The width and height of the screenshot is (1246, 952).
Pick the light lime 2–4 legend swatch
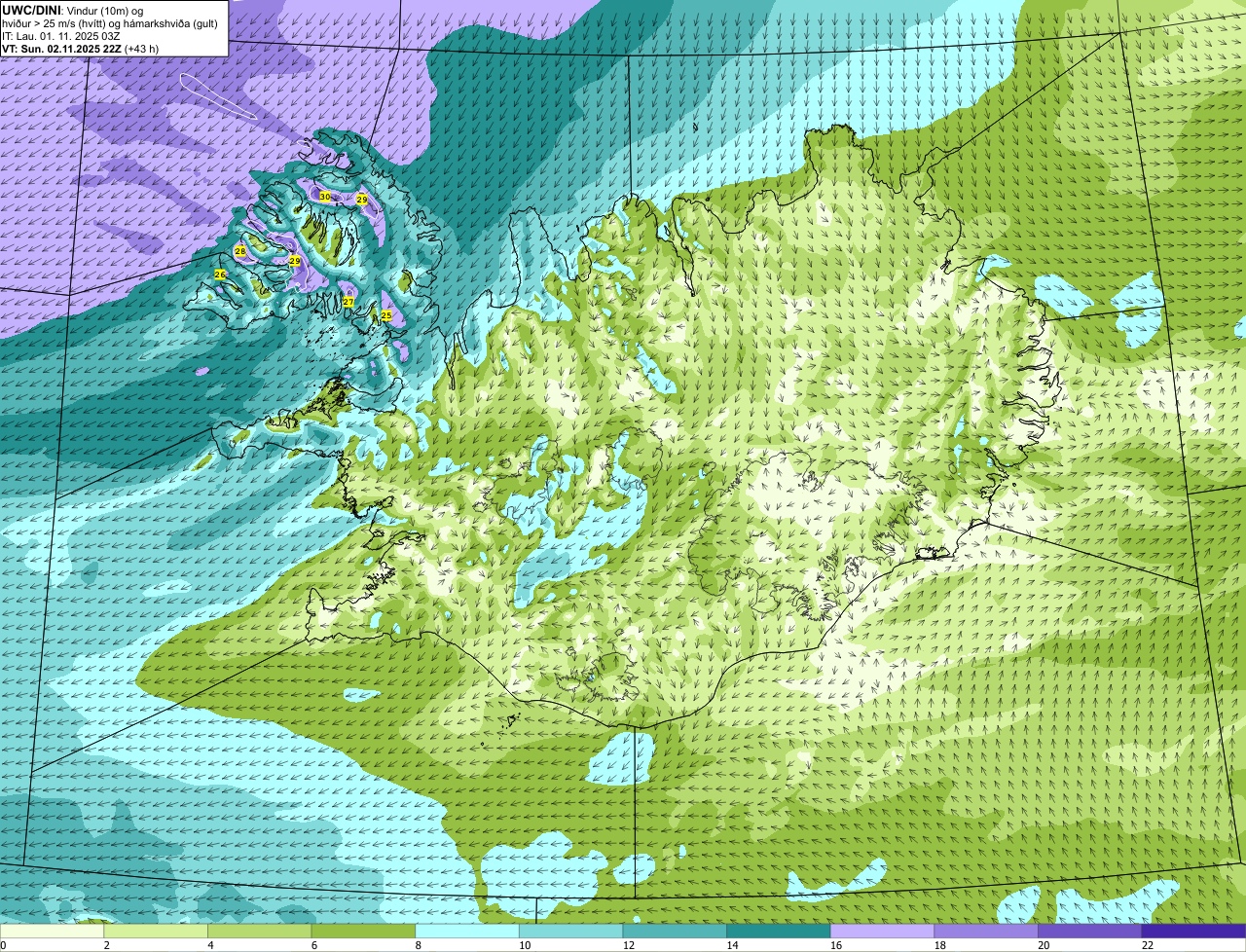(x=156, y=932)
